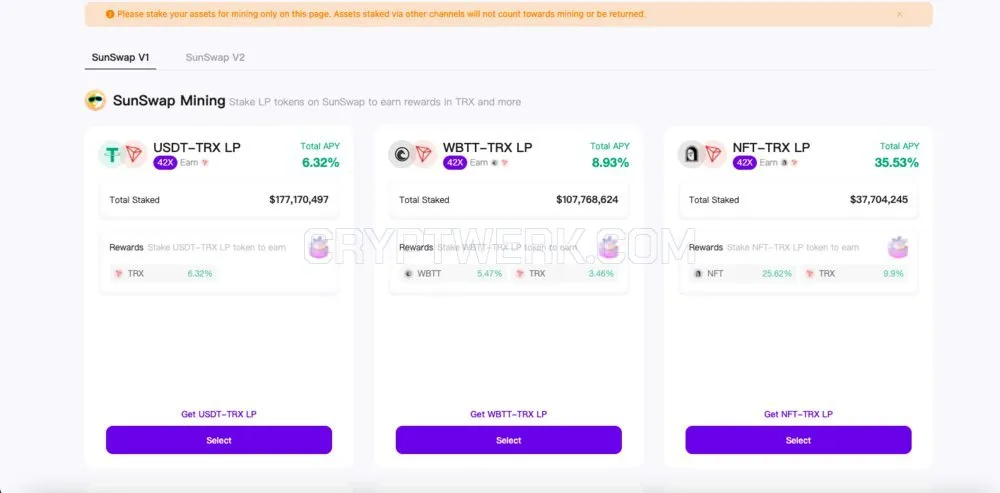Image resolution: width=1000 pixels, height=493 pixels.
Task: Select the NFT-TRX LP pool
Action: [x=798, y=440]
